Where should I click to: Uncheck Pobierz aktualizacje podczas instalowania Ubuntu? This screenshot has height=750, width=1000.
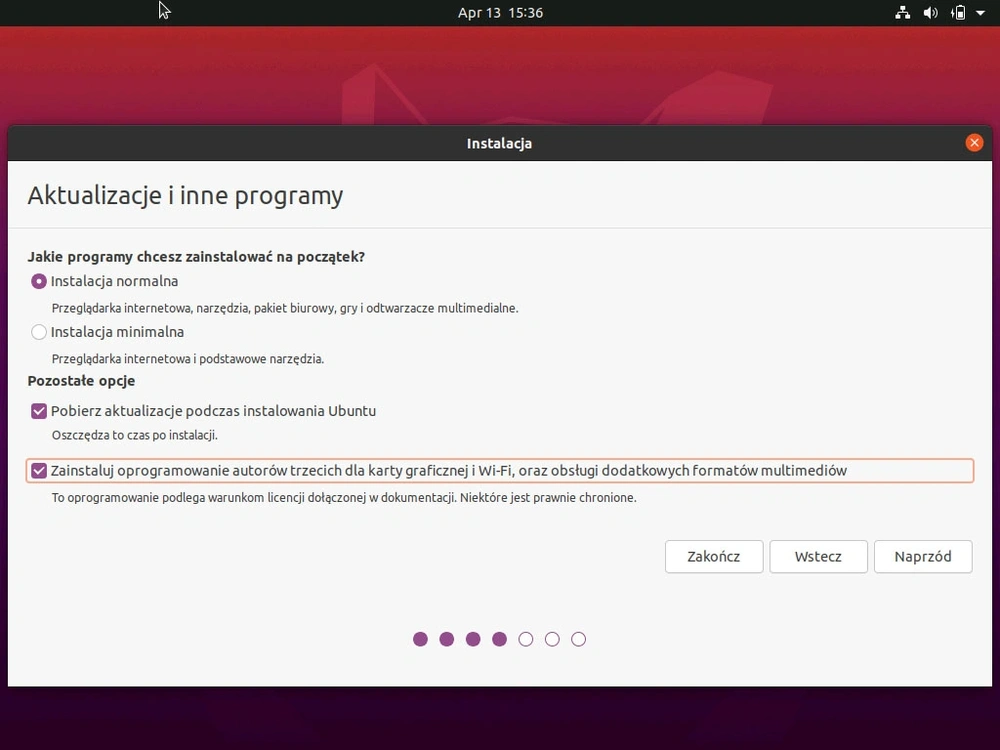click(x=39, y=411)
